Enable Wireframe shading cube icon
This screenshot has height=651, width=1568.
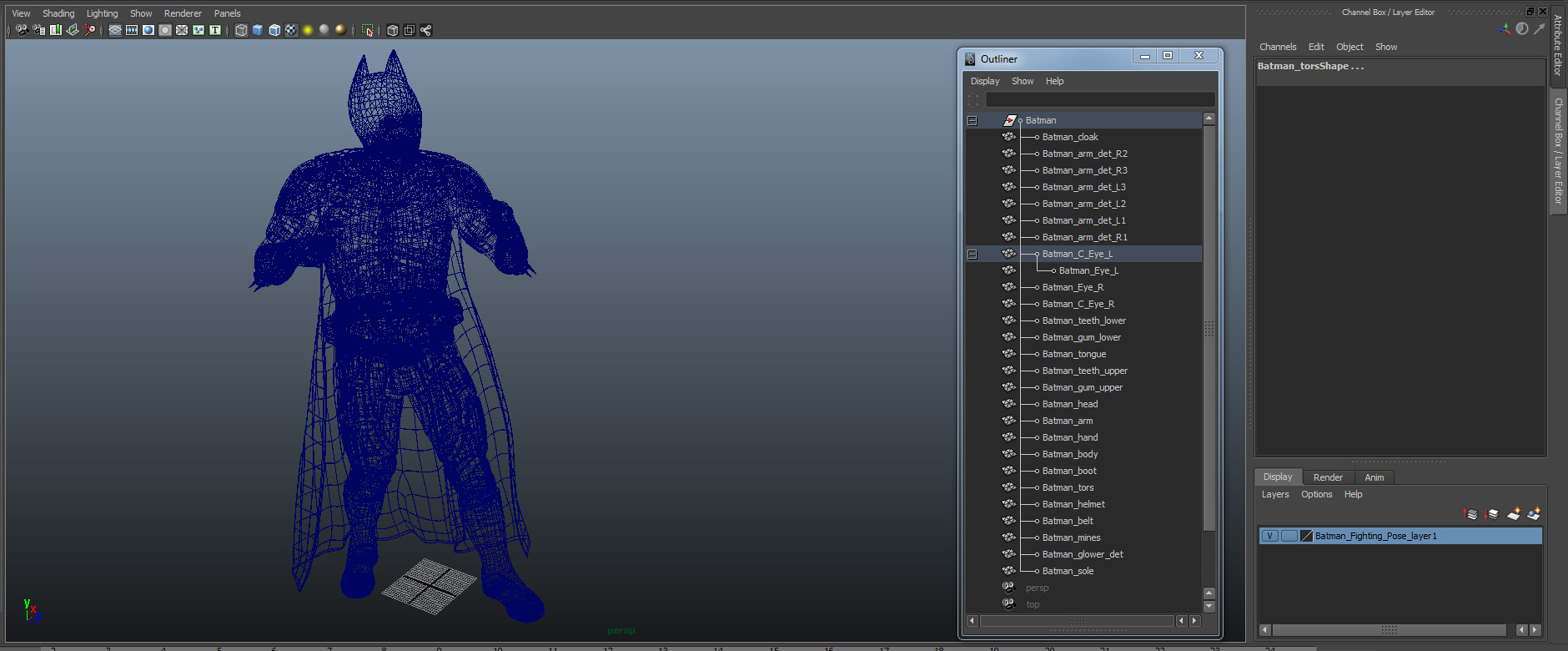(241, 30)
